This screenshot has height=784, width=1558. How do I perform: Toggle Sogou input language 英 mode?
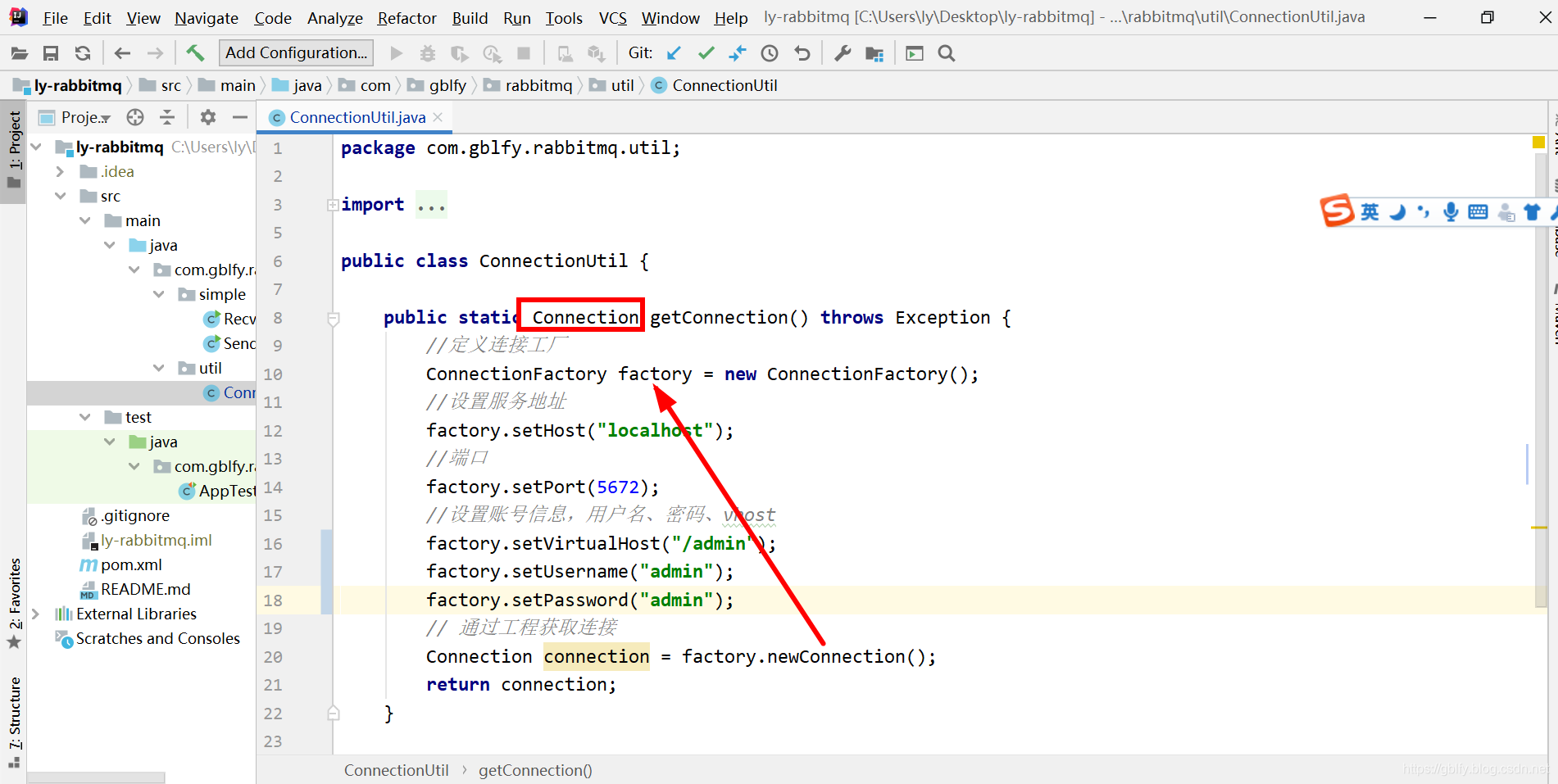pos(1369,212)
